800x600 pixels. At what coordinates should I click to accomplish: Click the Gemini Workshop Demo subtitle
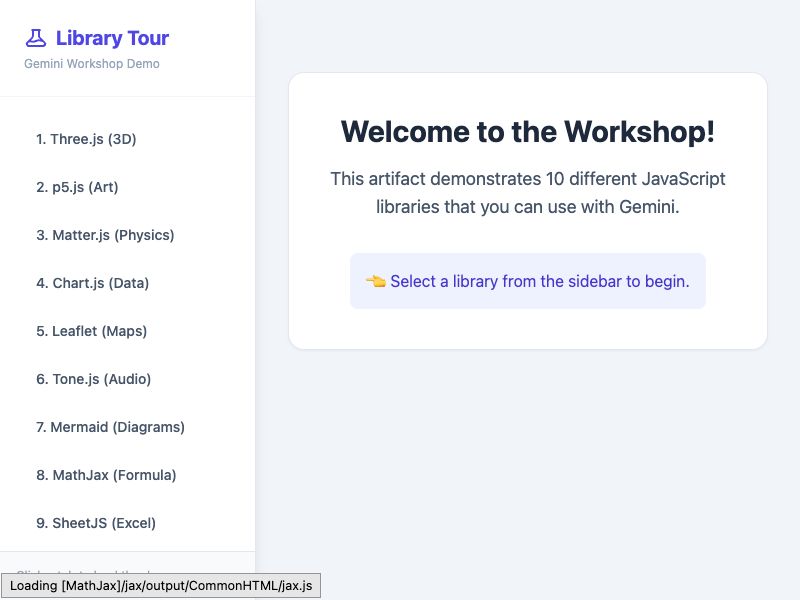91,63
